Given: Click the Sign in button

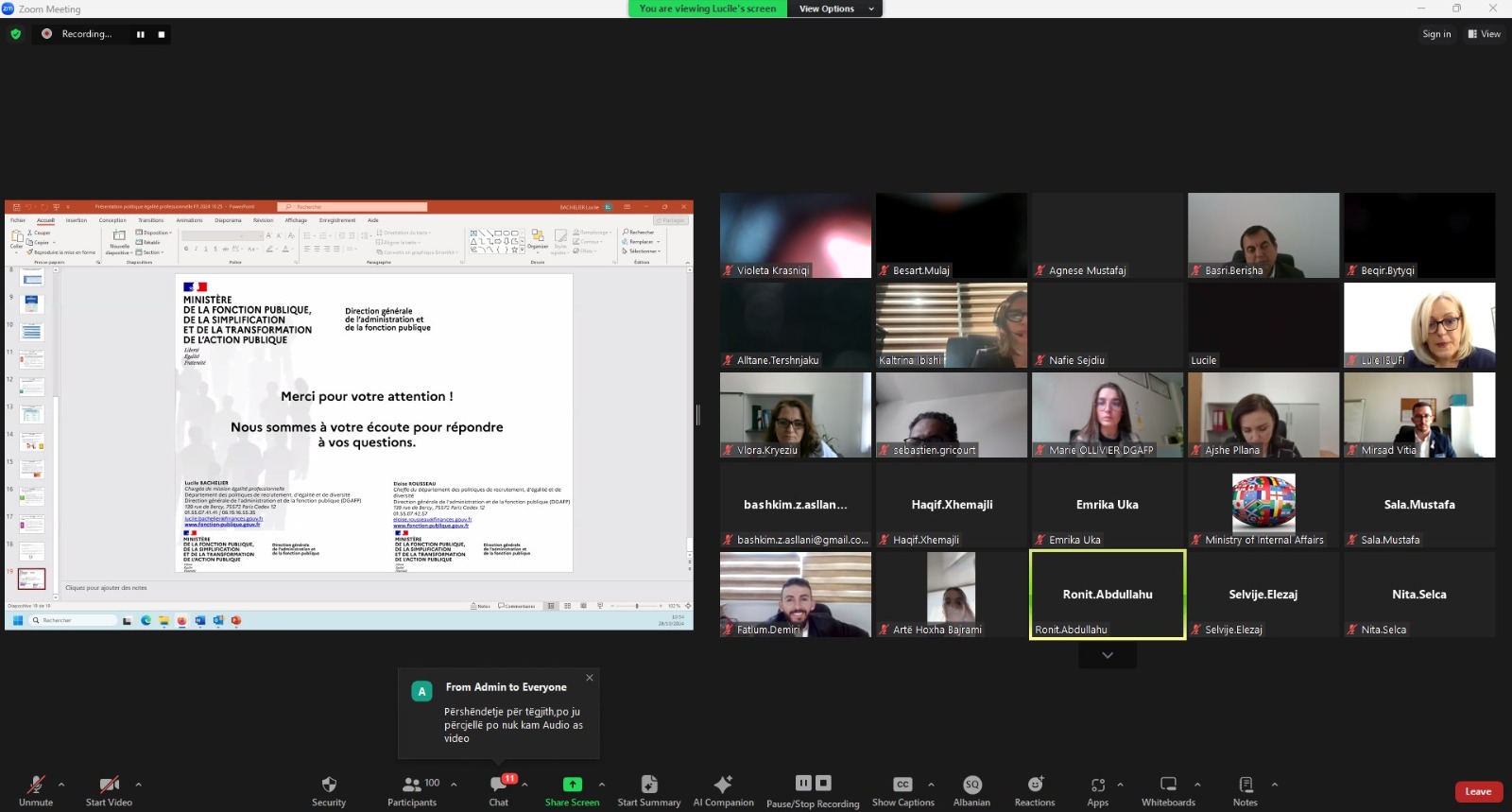Looking at the screenshot, I should click(1436, 34).
